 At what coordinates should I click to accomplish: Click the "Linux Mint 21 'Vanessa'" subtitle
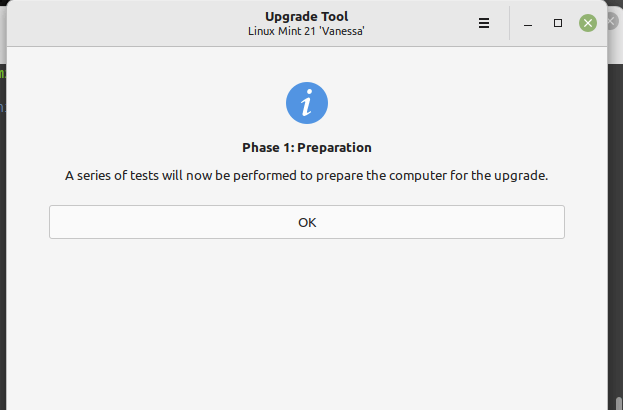coord(307,31)
